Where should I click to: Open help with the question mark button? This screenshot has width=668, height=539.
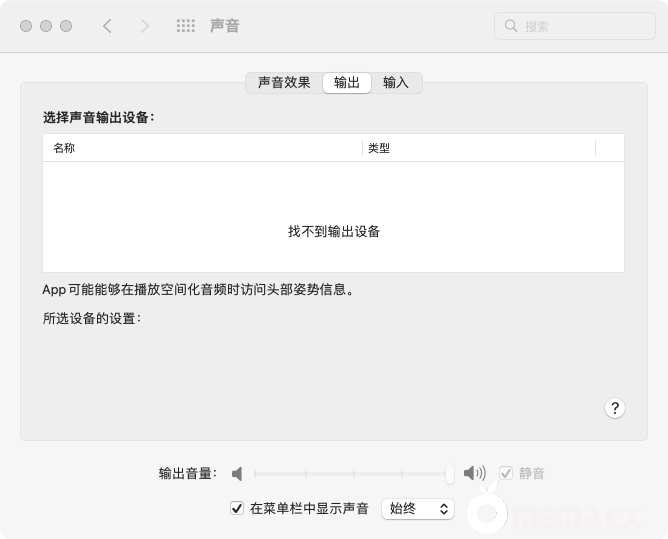(x=615, y=408)
